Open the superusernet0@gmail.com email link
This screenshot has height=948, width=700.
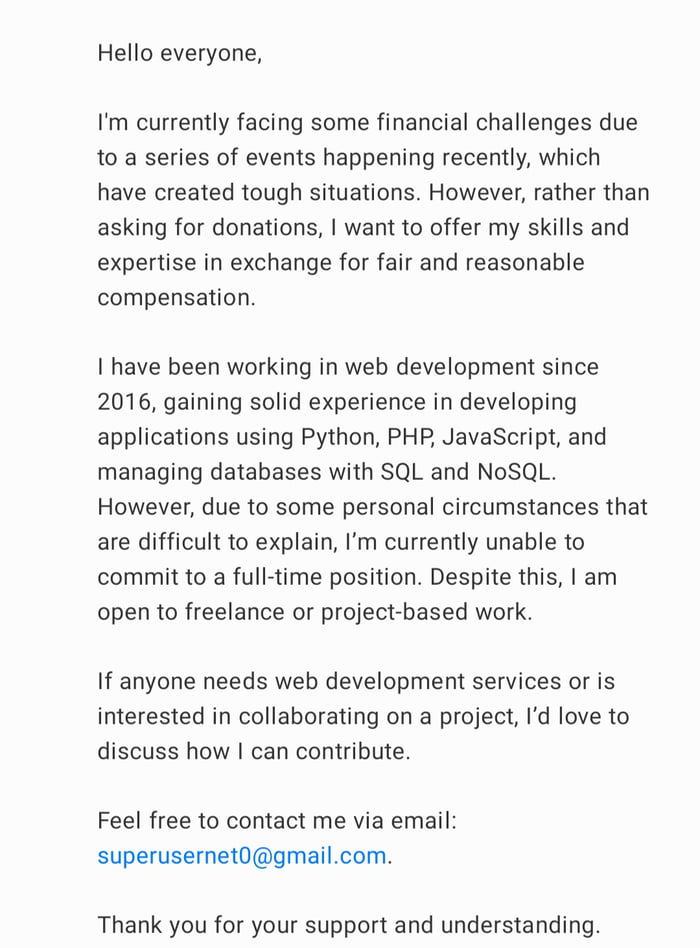[x=241, y=857]
